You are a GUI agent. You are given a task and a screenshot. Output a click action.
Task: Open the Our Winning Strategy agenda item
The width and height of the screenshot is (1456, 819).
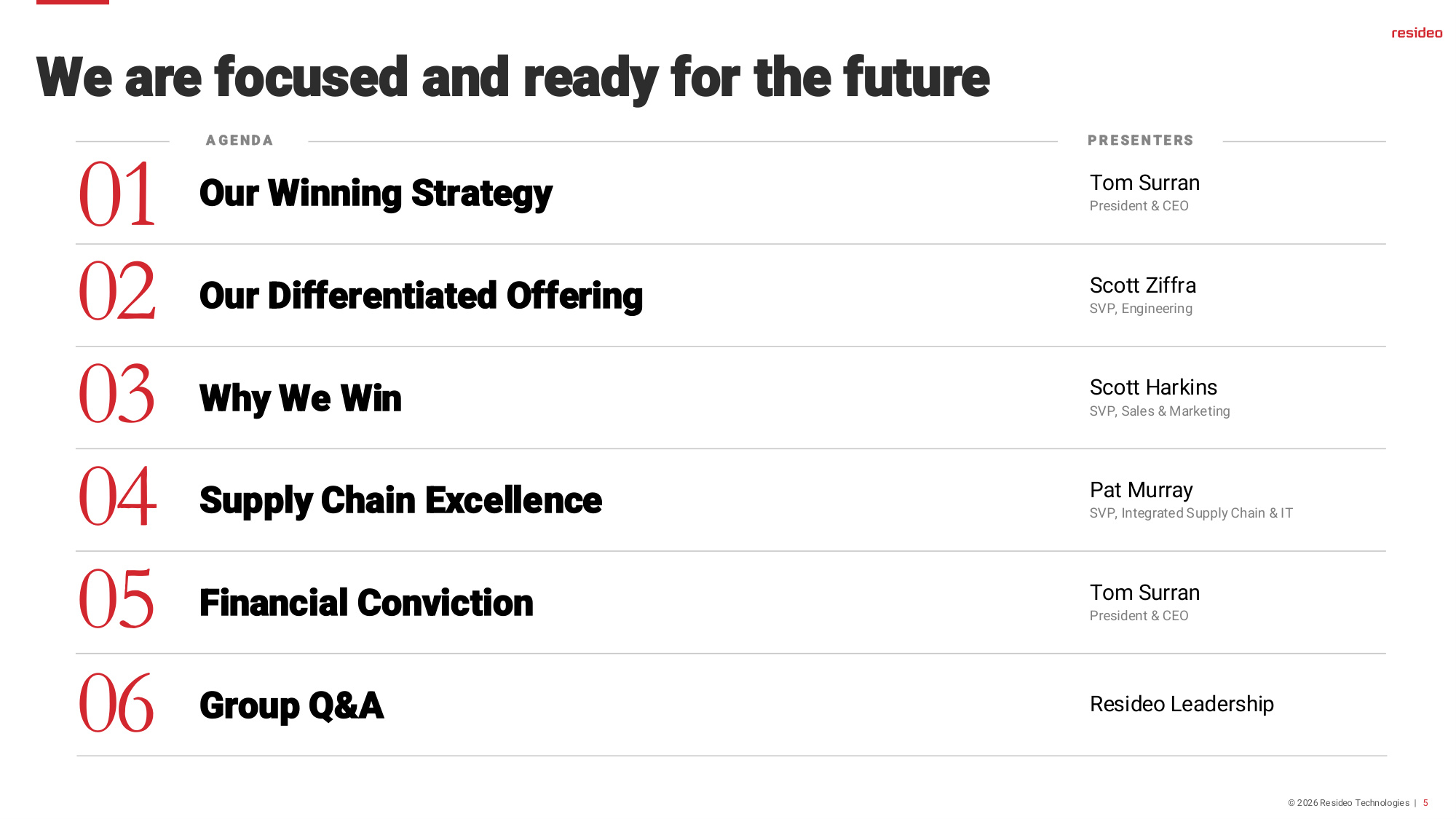click(x=376, y=194)
